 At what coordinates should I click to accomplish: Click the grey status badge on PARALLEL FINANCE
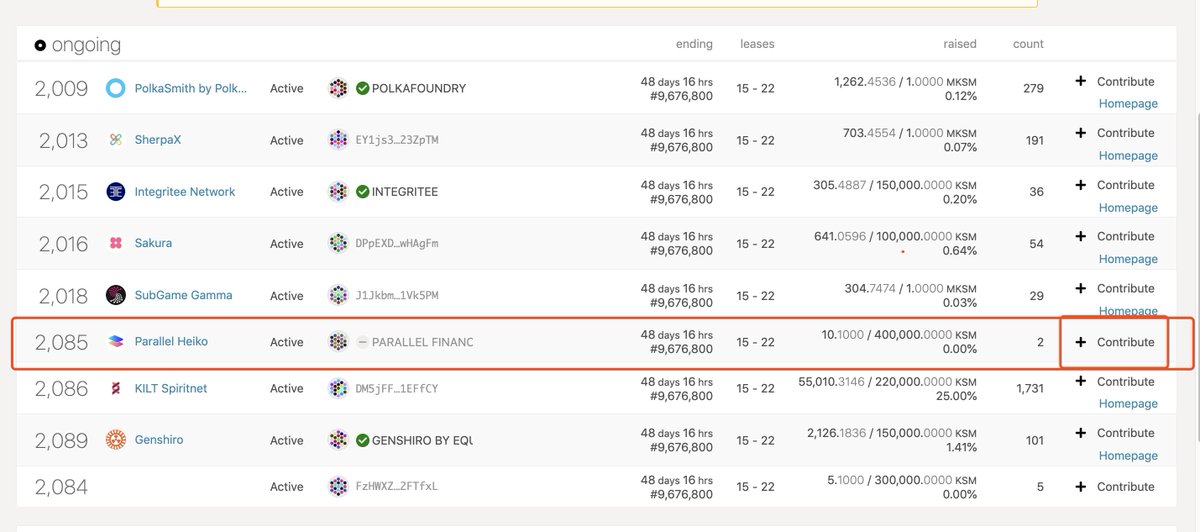(363, 342)
